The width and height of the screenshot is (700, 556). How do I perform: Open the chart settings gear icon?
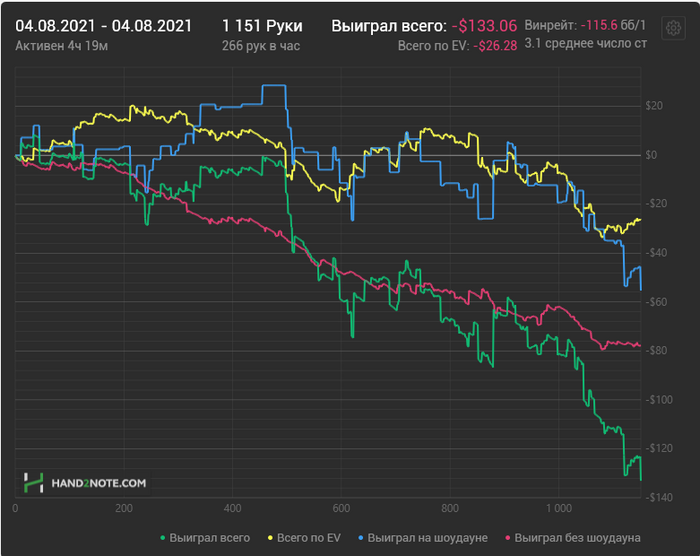click(x=673, y=29)
